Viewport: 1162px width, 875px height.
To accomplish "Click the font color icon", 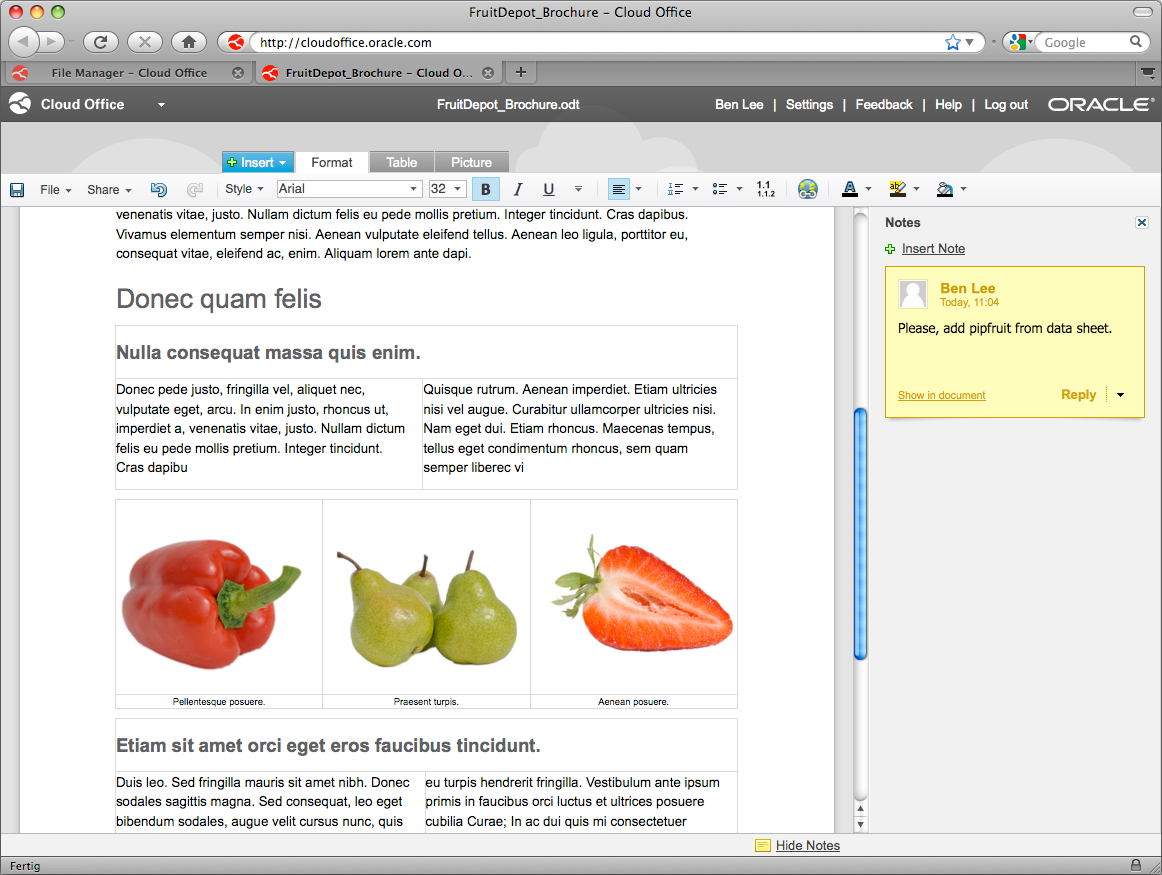I will click(x=849, y=190).
